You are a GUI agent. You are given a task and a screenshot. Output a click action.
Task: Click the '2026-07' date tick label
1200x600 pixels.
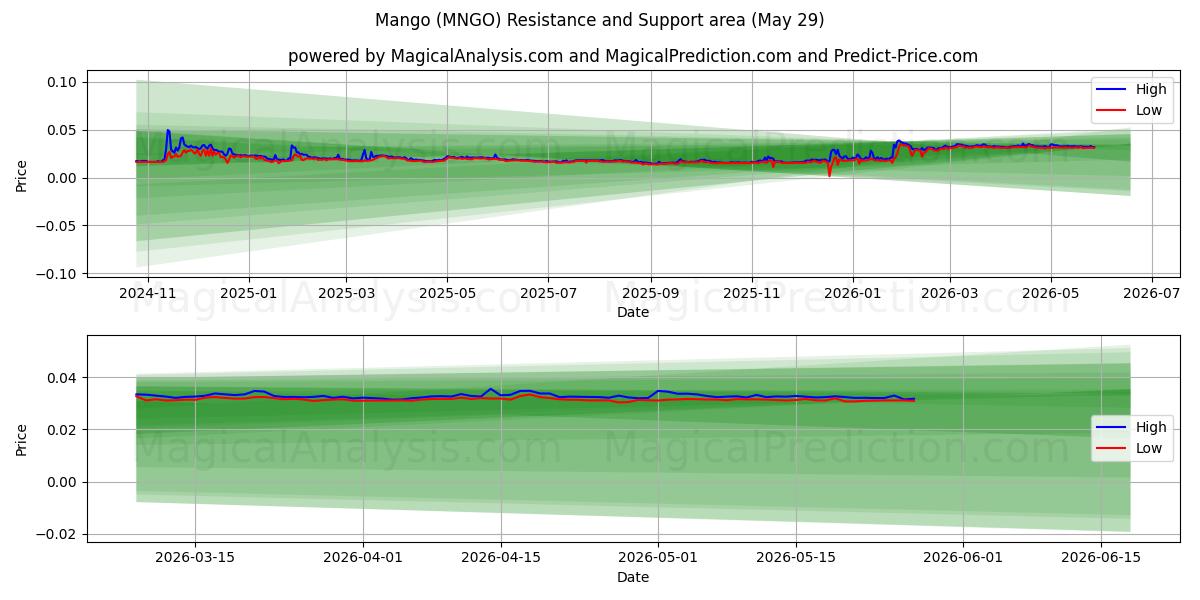click(x=1152, y=293)
